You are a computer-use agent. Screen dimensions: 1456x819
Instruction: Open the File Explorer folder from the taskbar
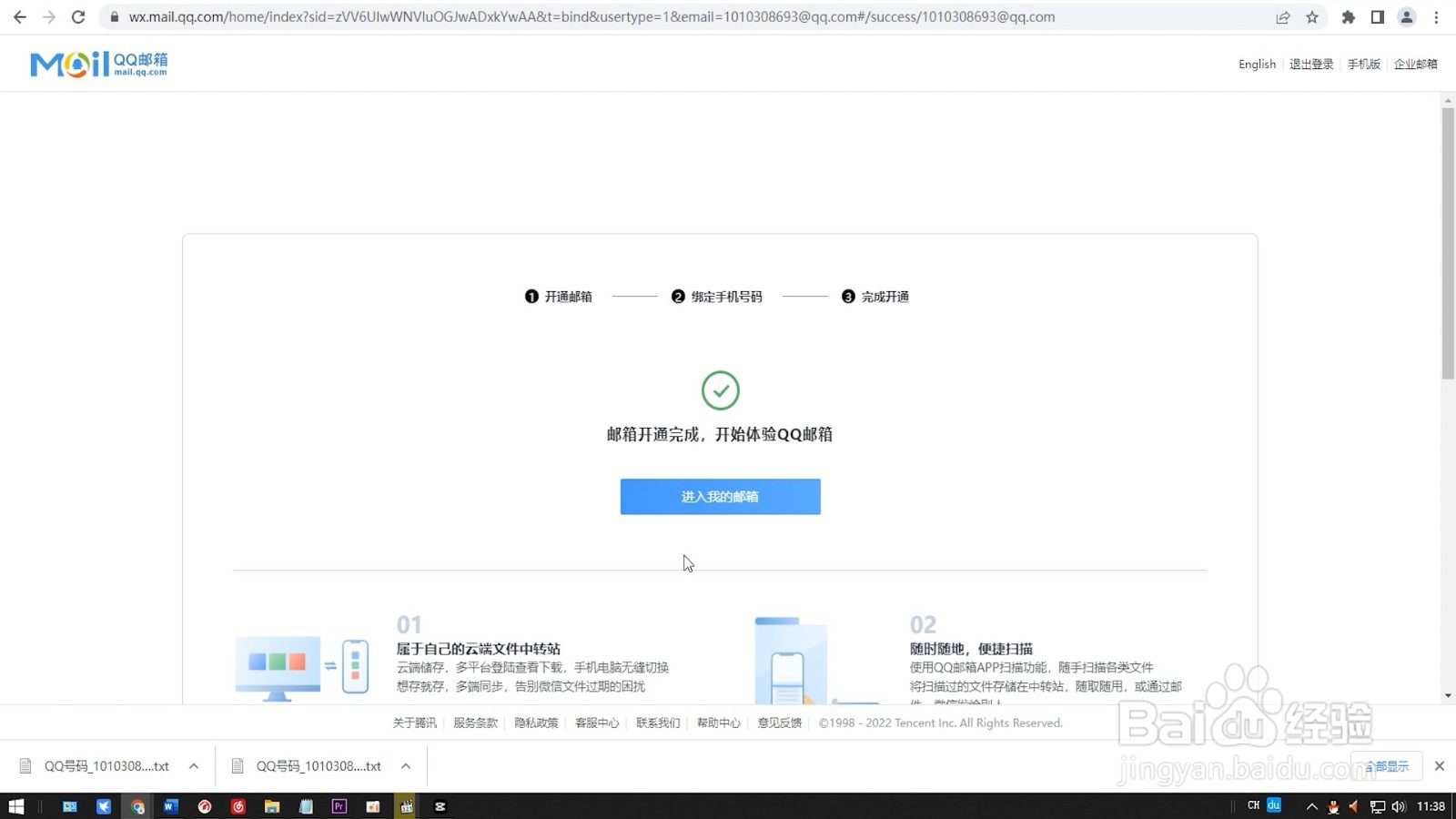[x=271, y=806]
